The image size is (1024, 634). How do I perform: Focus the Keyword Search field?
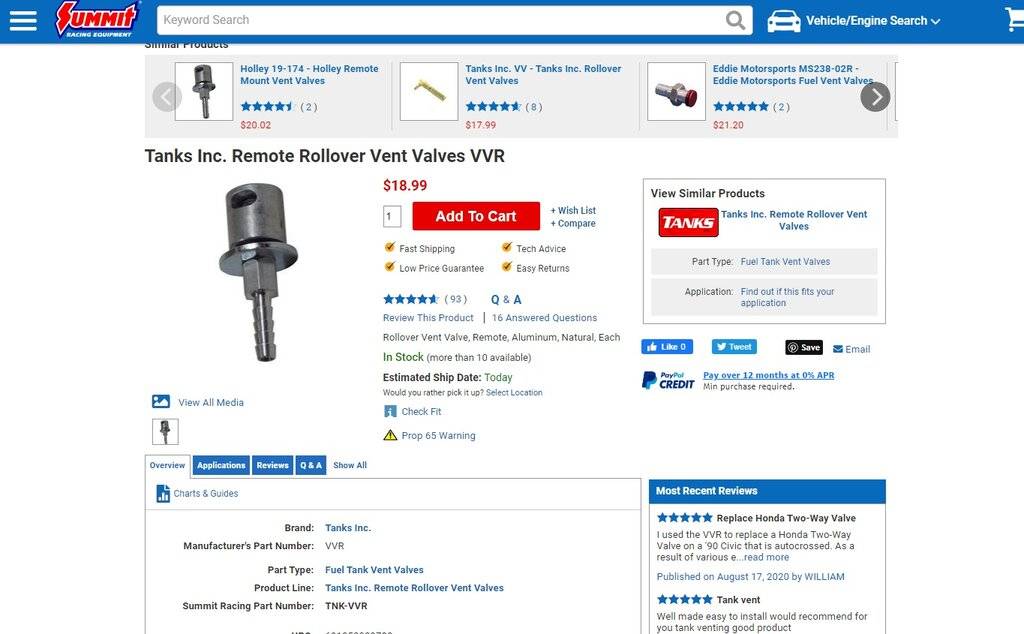440,20
